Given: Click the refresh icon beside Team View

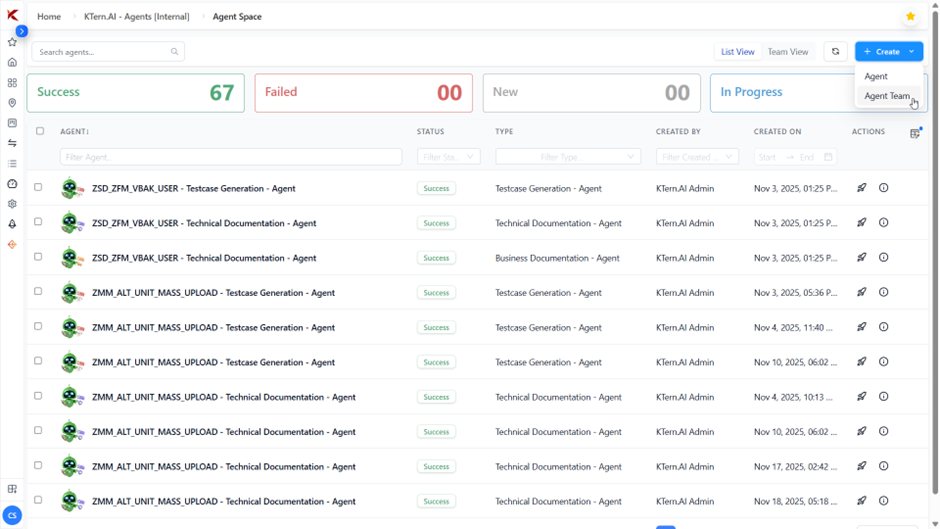Looking at the screenshot, I should point(835,52).
